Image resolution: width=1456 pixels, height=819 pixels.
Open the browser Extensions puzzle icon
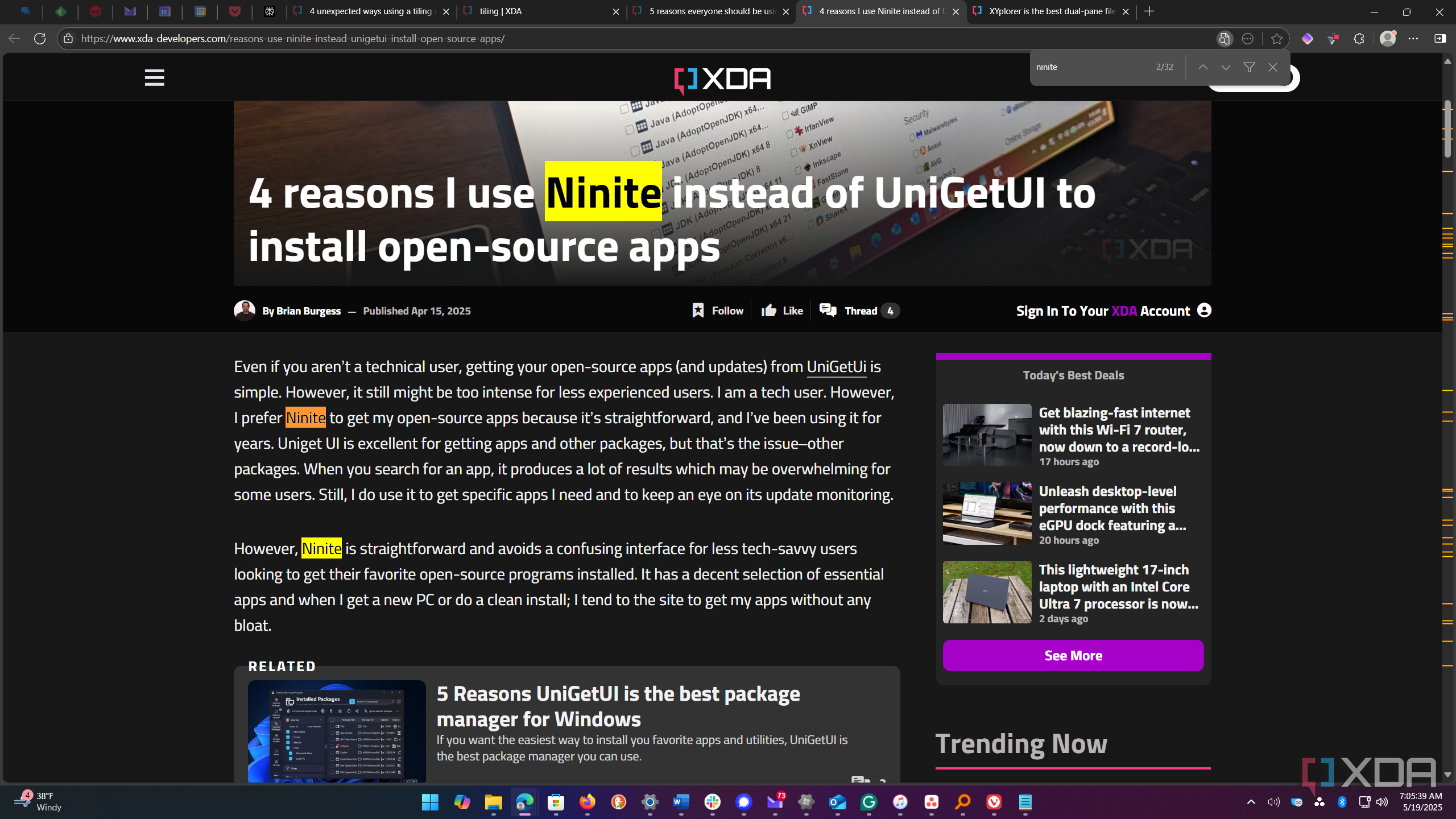1359,39
